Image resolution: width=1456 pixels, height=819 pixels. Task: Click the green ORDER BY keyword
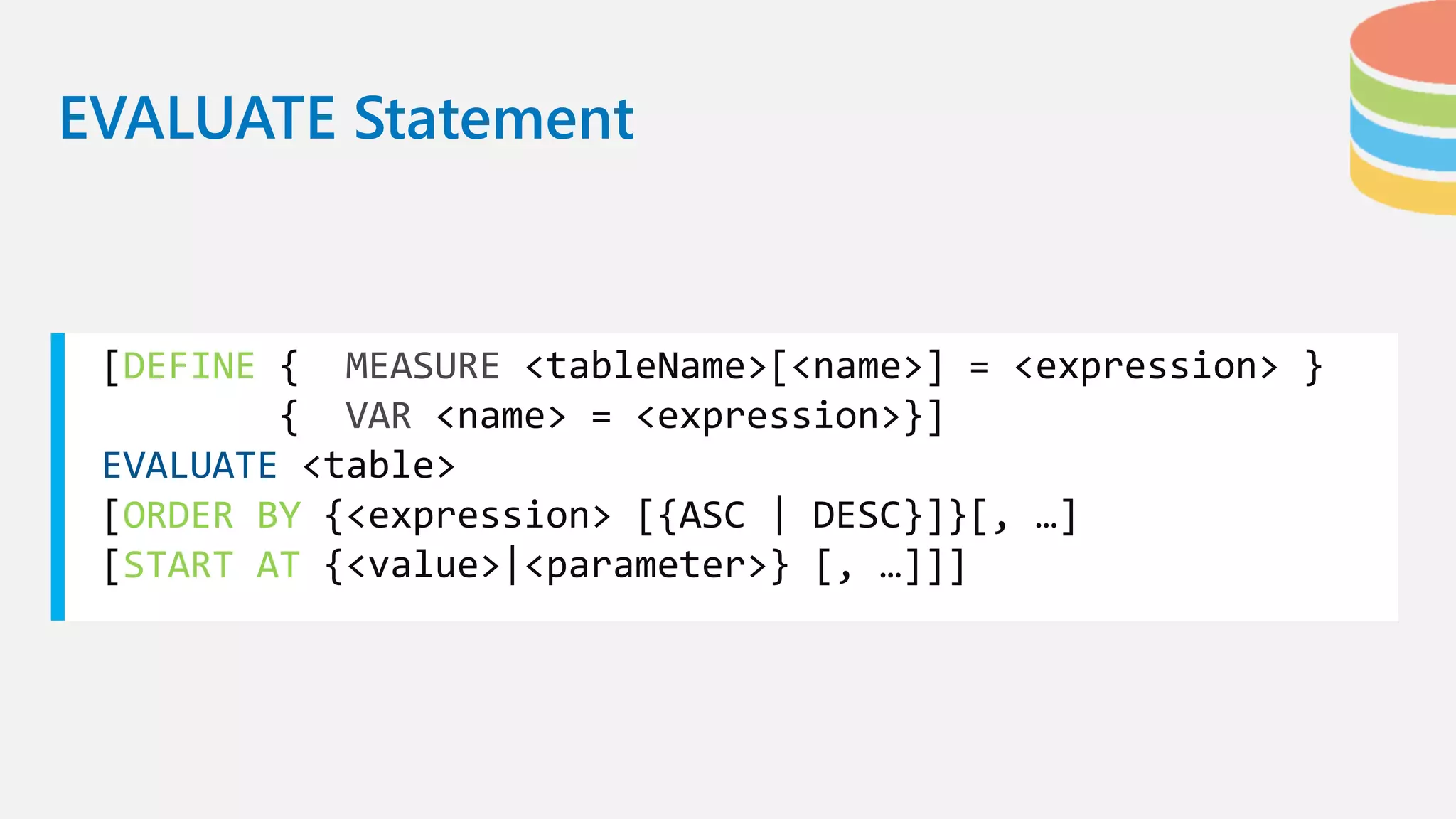point(212,515)
